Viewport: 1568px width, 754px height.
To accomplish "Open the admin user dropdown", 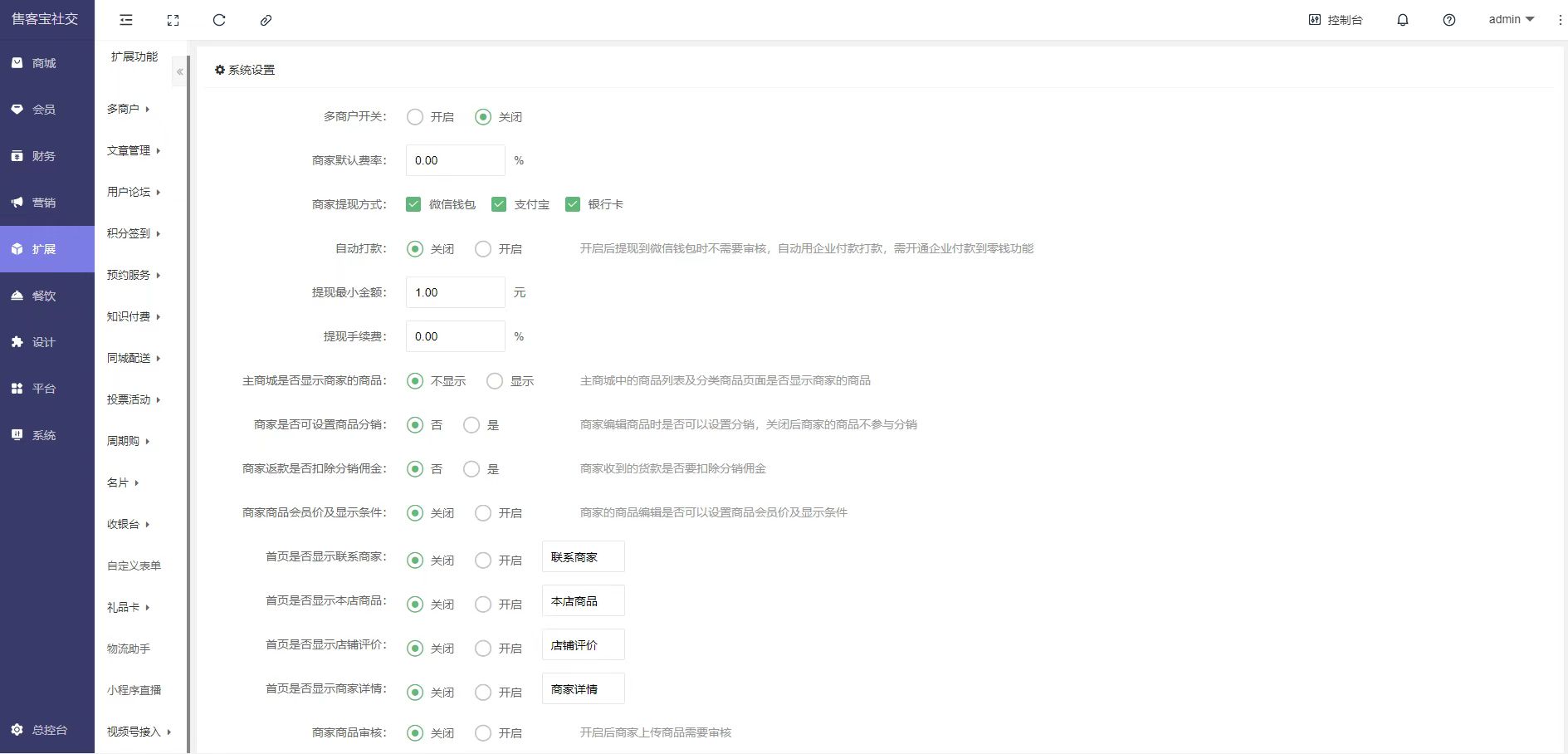I will 1511,19.
